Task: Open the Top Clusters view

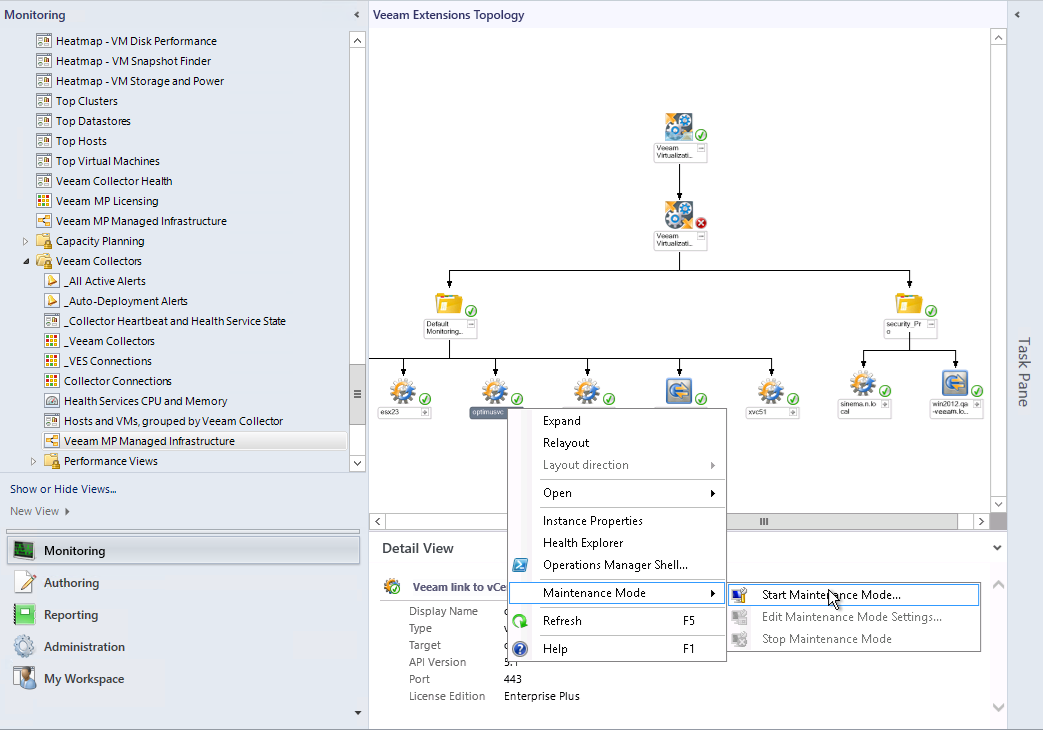Action: [86, 100]
